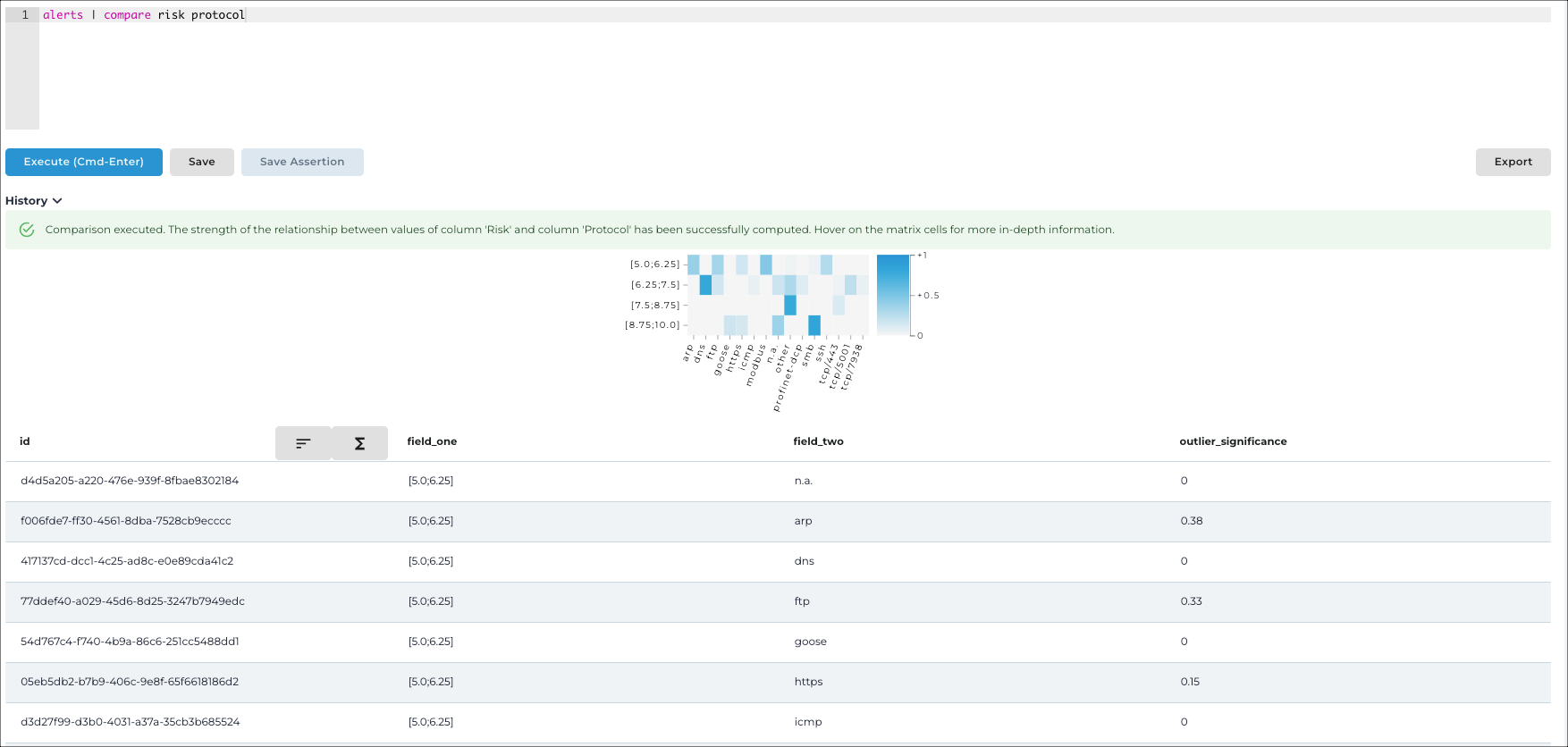Image resolution: width=1568 pixels, height=747 pixels.
Task: Click the 'icmp' value in field_two
Action: tap(808, 722)
